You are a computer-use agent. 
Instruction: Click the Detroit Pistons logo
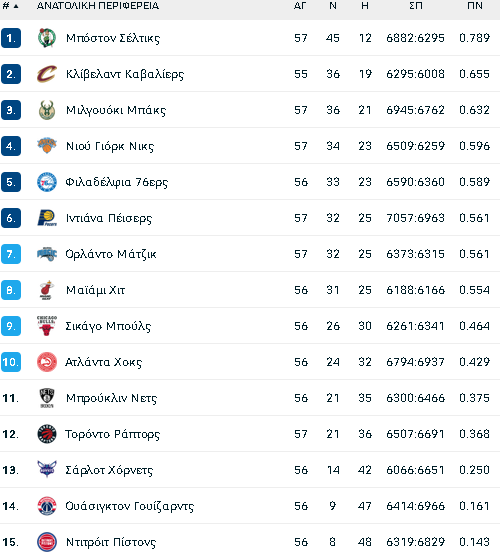pos(47,542)
